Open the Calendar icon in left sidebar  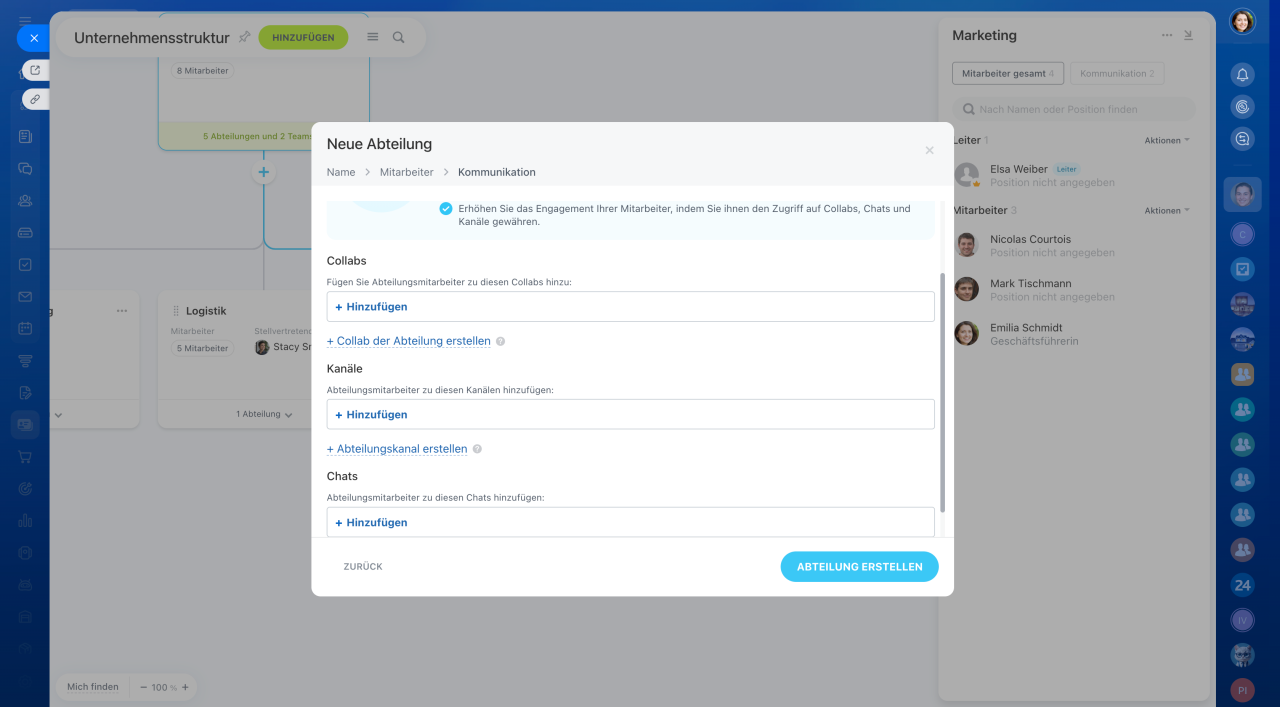pyautogui.click(x=25, y=328)
